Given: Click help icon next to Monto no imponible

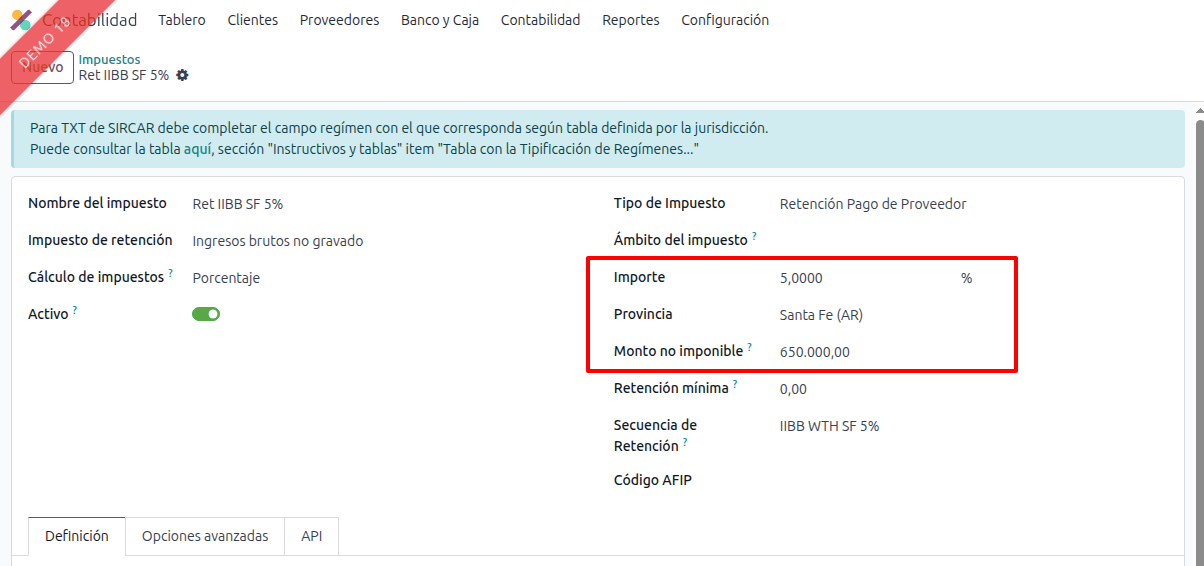Looking at the screenshot, I should coord(750,347).
